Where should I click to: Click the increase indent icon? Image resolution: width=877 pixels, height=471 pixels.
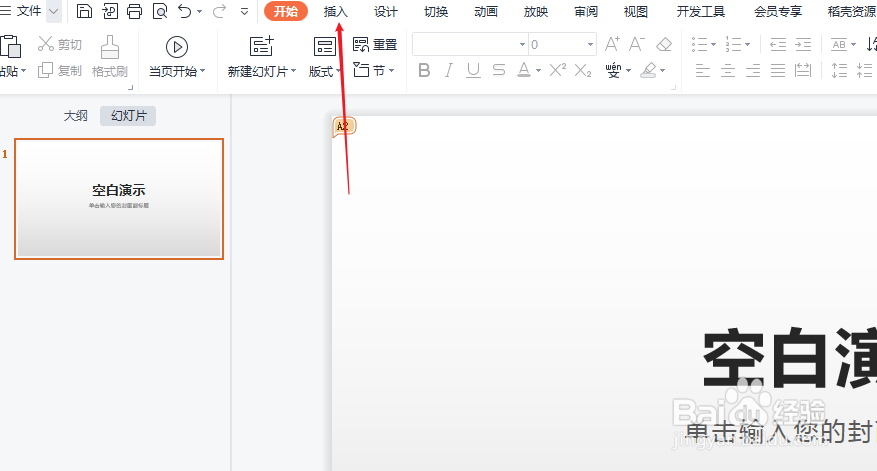[x=803, y=44]
